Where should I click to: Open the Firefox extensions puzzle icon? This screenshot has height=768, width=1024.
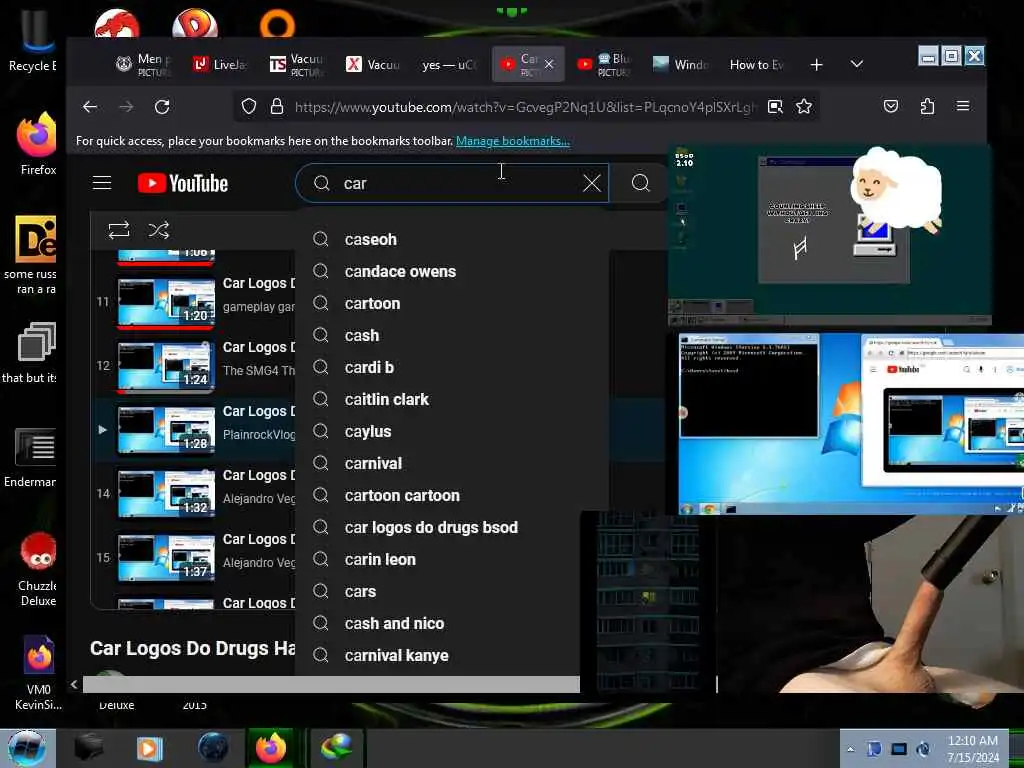point(927,106)
